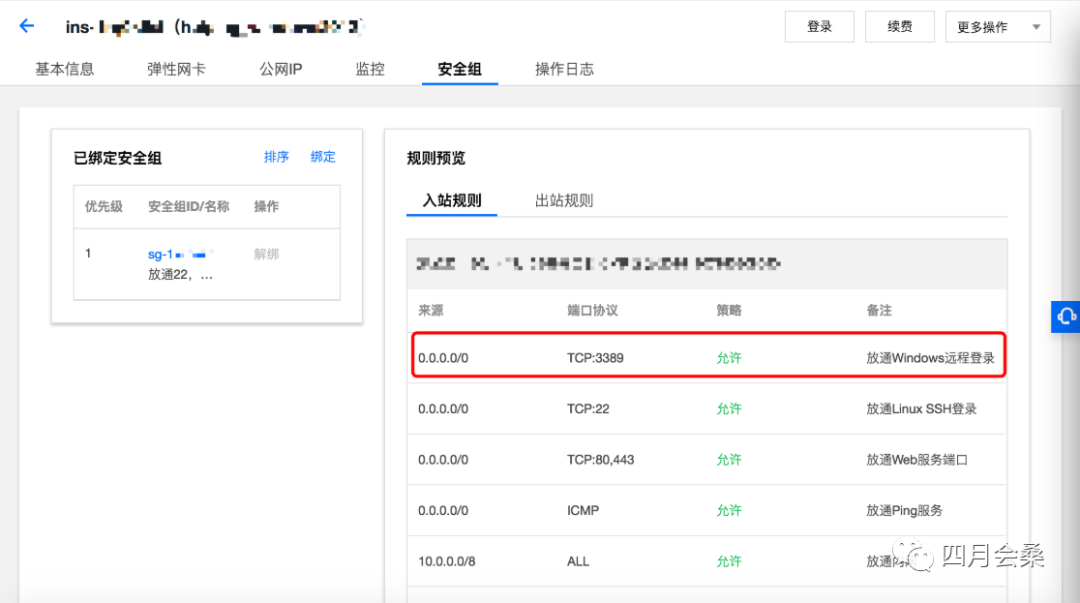
Task: Click the 放通Ping服务 remark
Action: click(x=904, y=511)
